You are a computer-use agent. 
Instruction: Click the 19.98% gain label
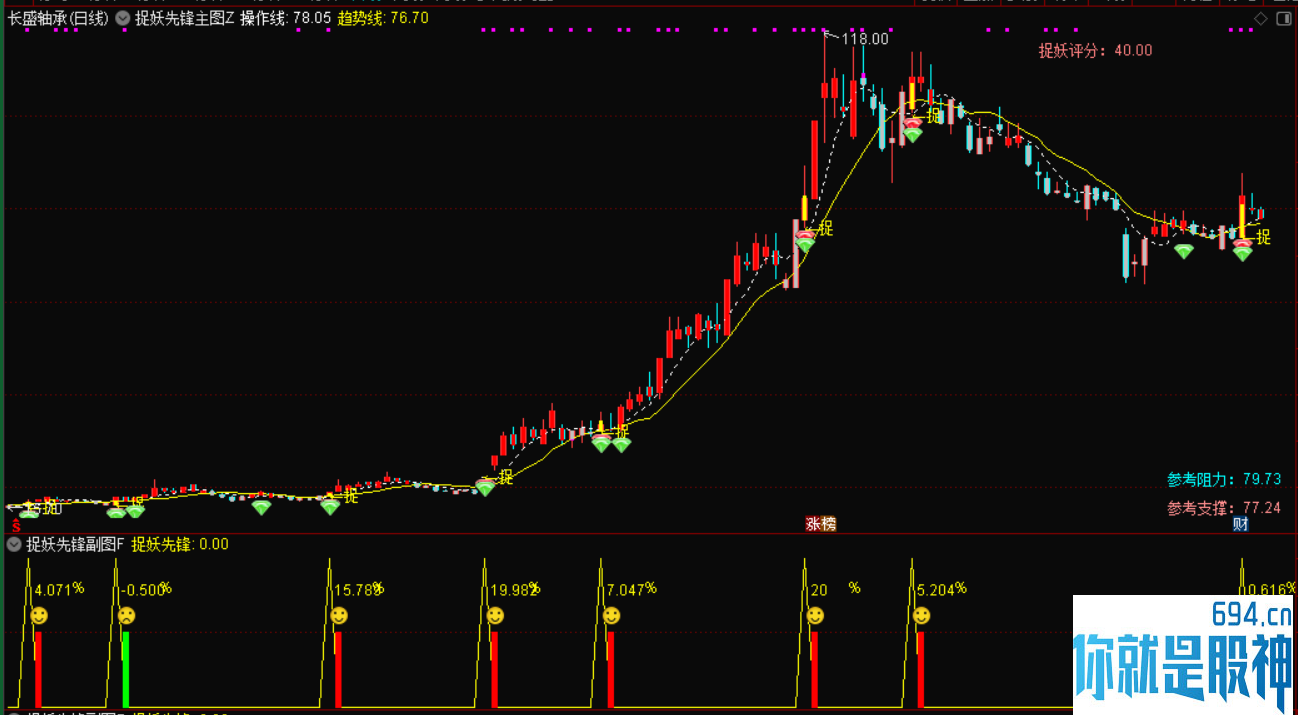[x=516, y=589]
